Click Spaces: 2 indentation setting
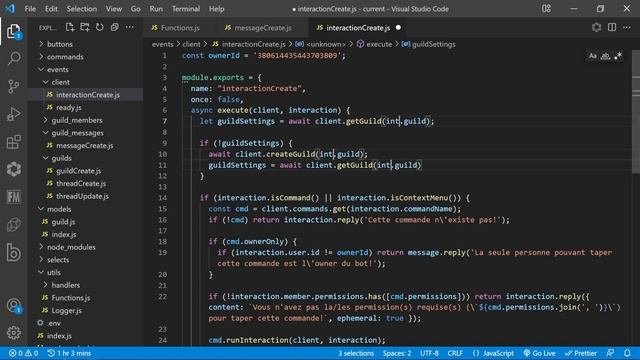 397,353
